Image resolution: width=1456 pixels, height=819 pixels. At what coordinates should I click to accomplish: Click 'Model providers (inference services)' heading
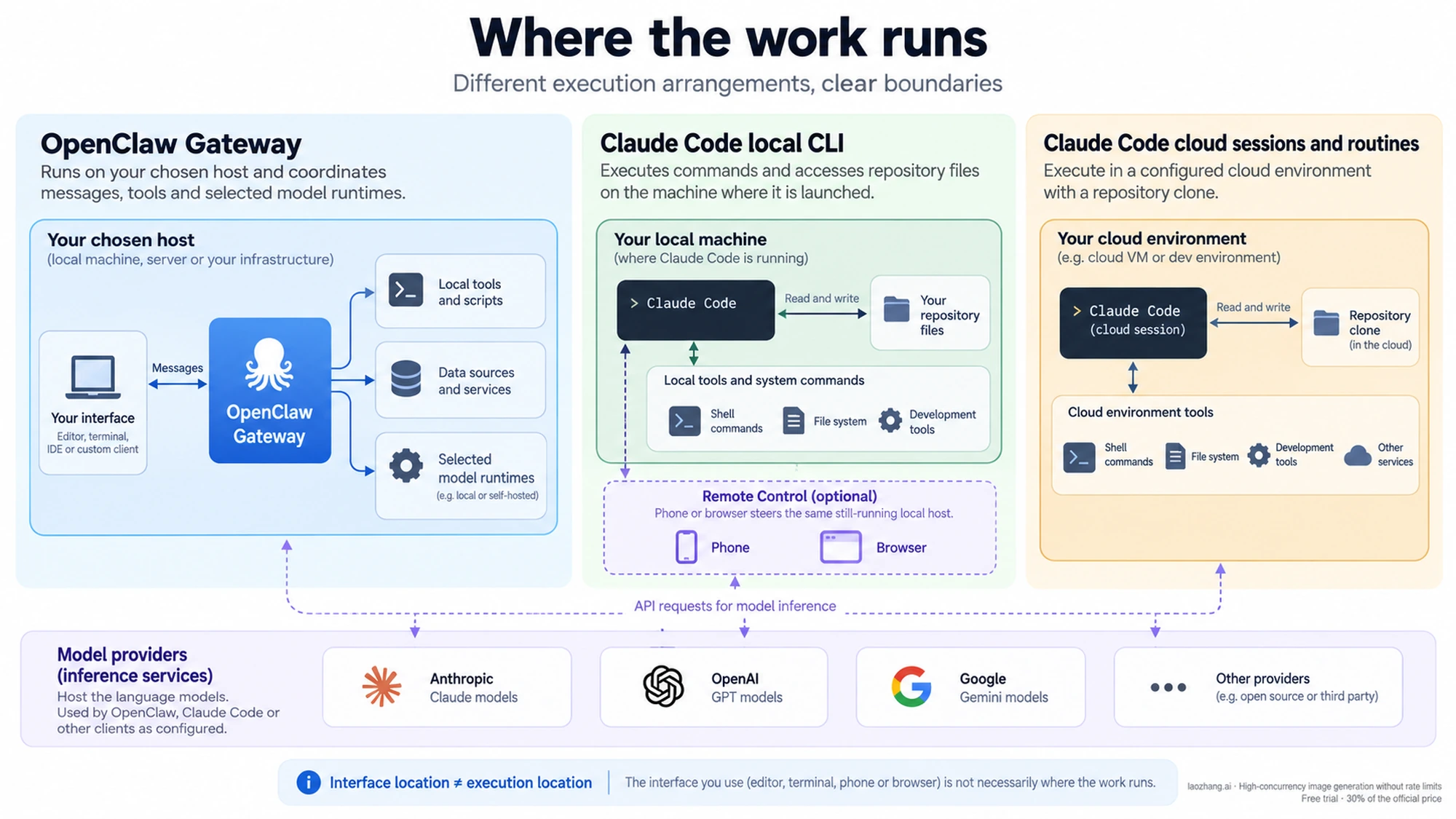point(135,665)
